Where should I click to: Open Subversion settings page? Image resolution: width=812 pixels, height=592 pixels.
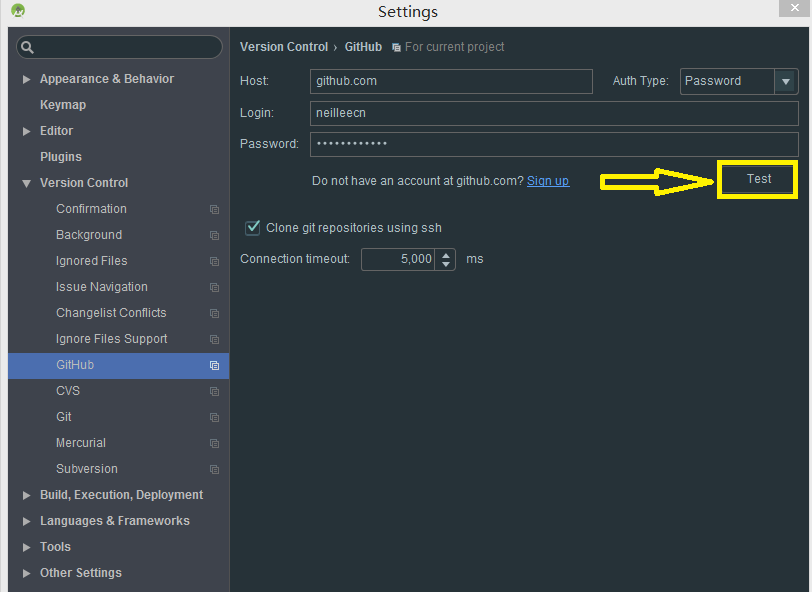pyautogui.click(x=86, y=469)
